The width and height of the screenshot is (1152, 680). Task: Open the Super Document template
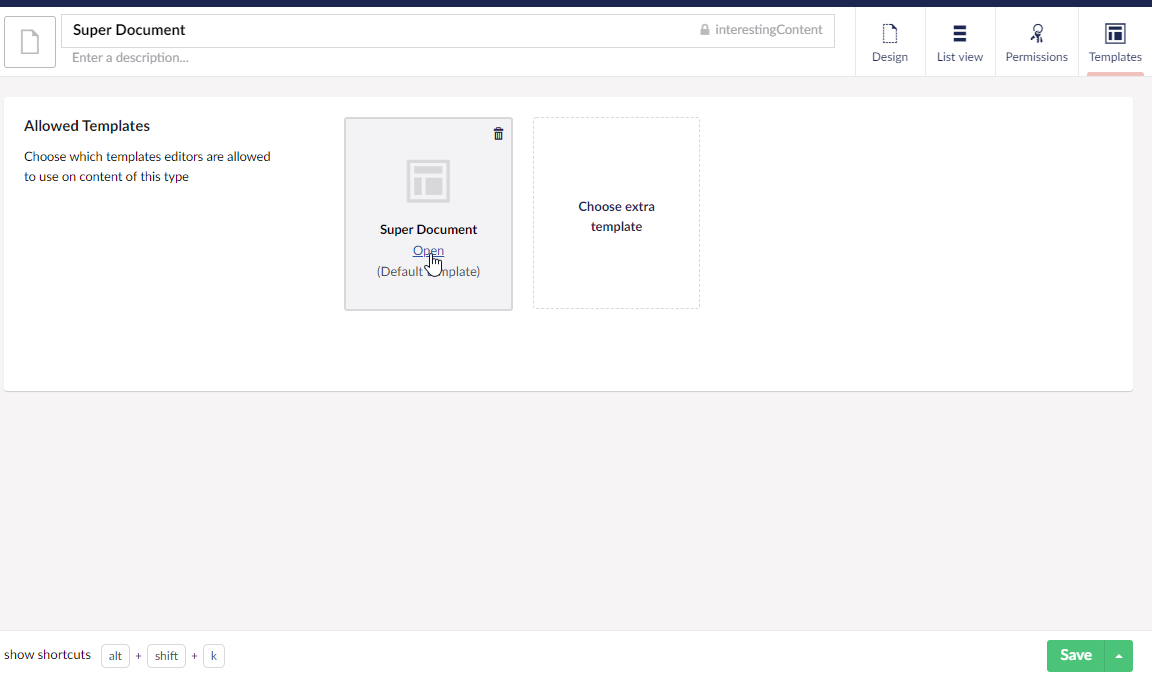pyautogui.click(x=428, y=250)
